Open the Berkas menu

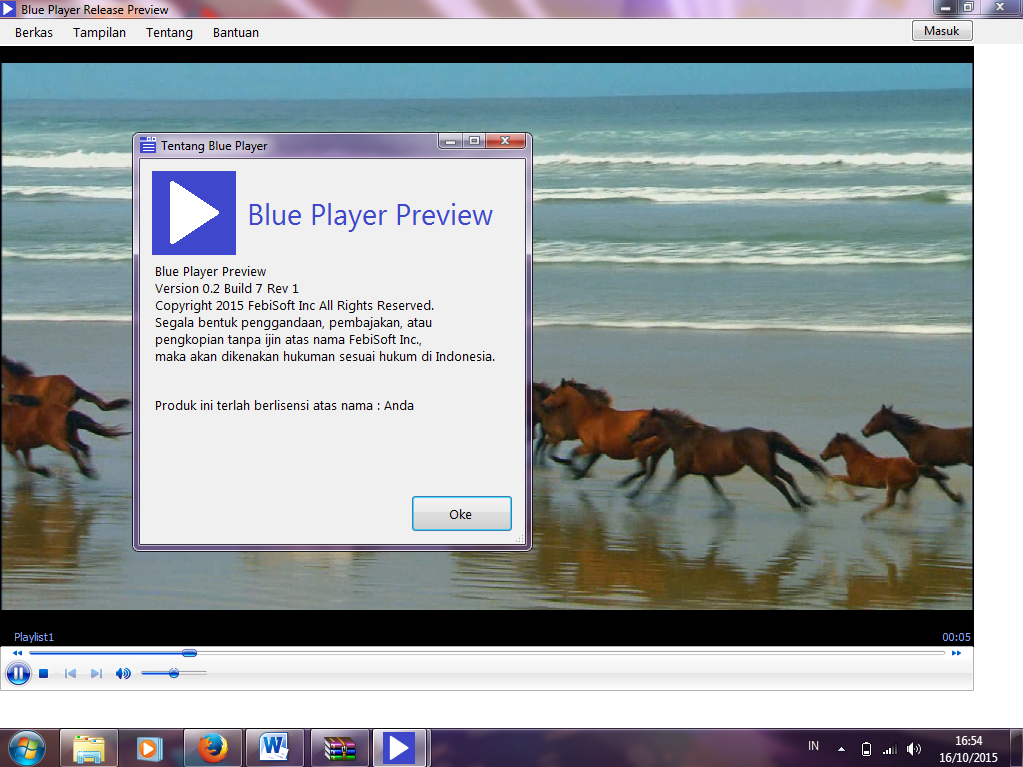coord(34,33)
